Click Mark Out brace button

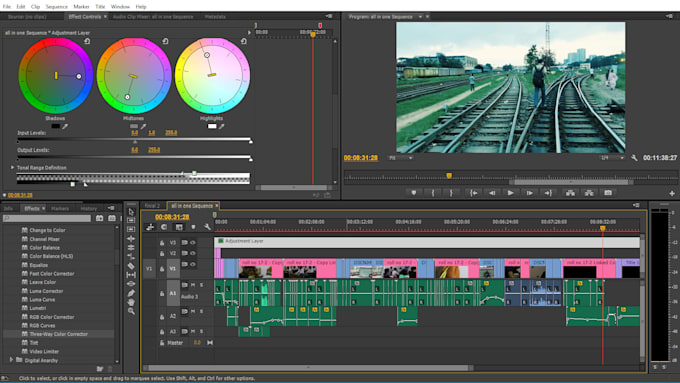click(x=451, y=193)
